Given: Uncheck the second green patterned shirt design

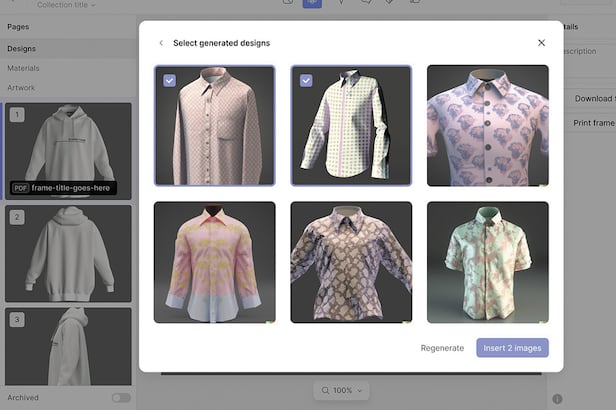Looking at the screenshot, I should click(305, 80).
